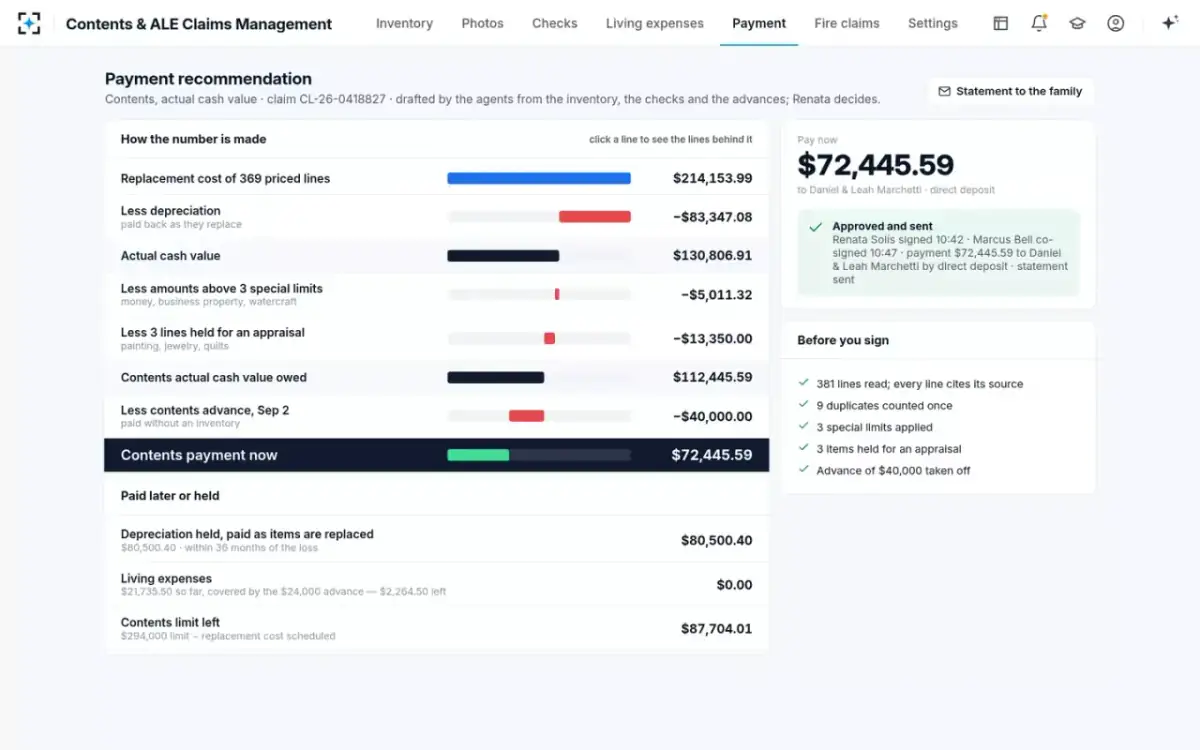Click Contents limit left row
The width and height of the screenshot is (1200, 750).
(437, 628)
